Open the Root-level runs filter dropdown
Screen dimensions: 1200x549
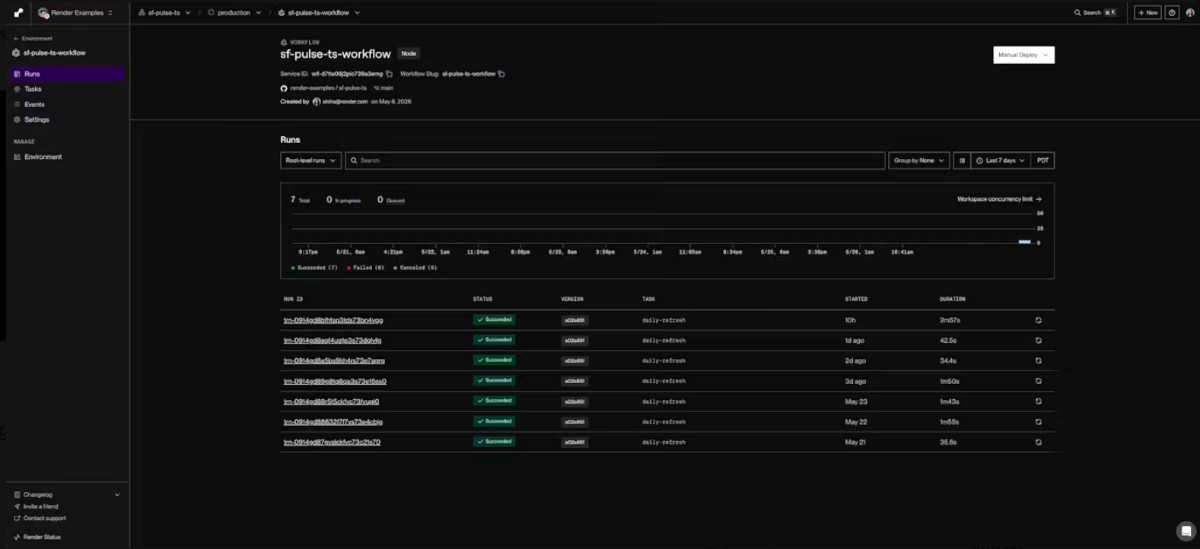click(311, 160)
